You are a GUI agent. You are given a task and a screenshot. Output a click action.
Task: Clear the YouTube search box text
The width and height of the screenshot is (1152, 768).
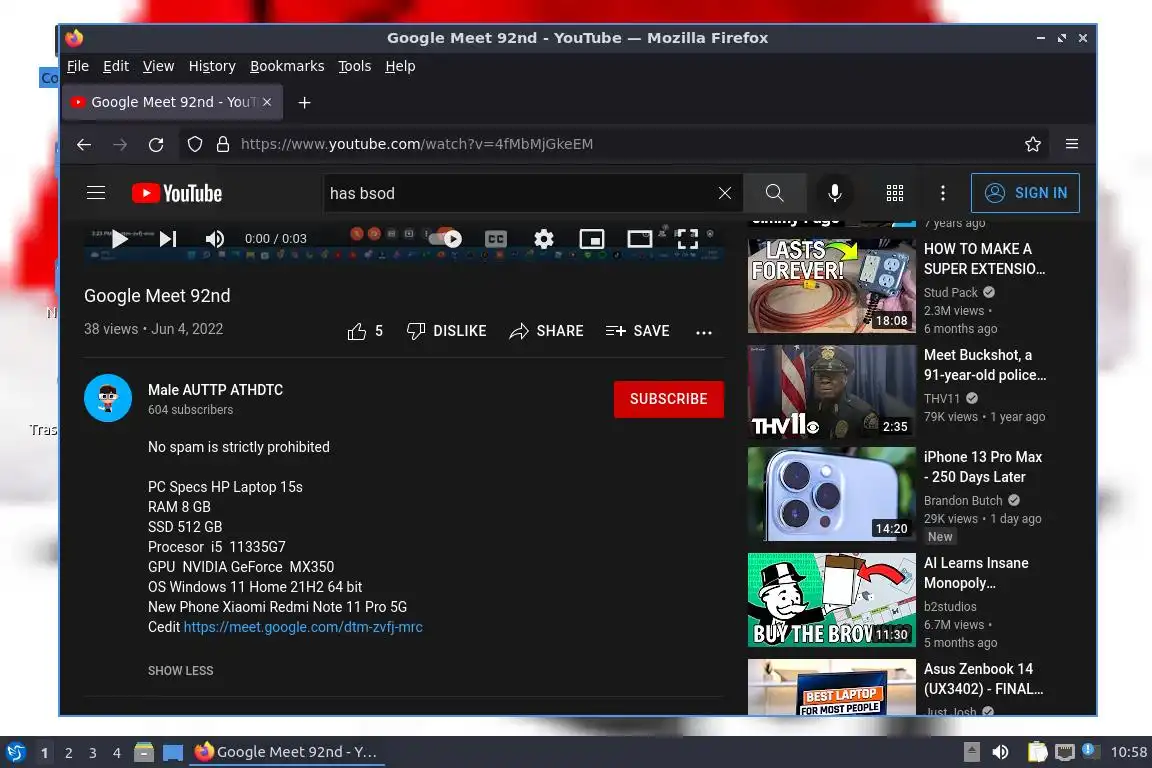pyautogui.click(x=724, y=193)
